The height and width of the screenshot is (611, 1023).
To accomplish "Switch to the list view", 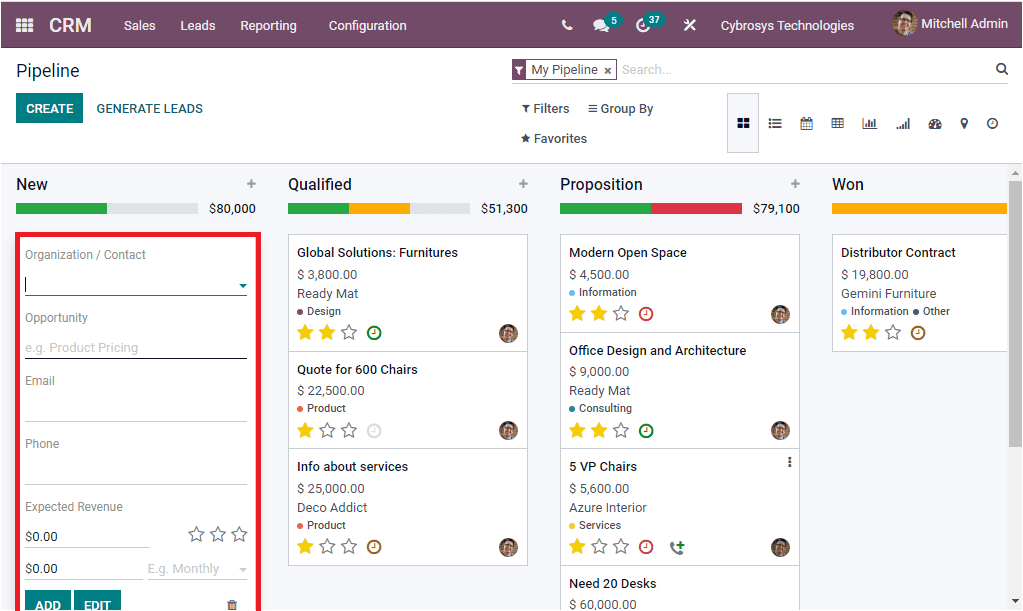I will (775, 122).
